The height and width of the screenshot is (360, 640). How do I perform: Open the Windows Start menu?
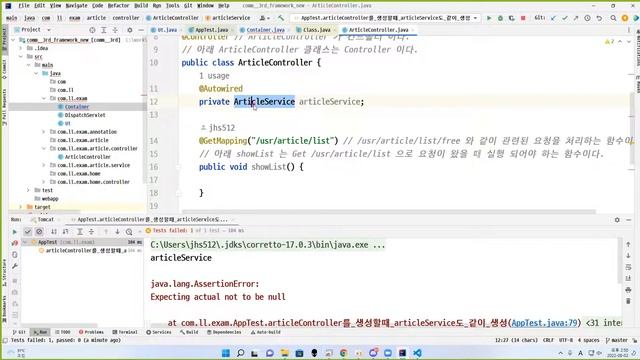pos(225,353)
